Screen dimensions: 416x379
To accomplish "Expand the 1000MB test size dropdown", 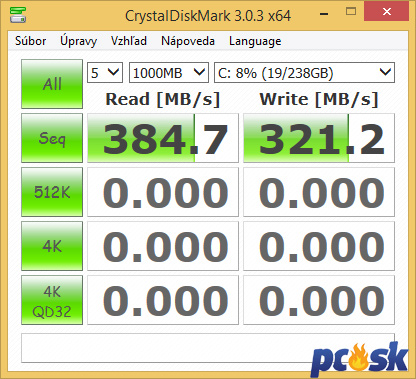I will [x=169, y=72].
